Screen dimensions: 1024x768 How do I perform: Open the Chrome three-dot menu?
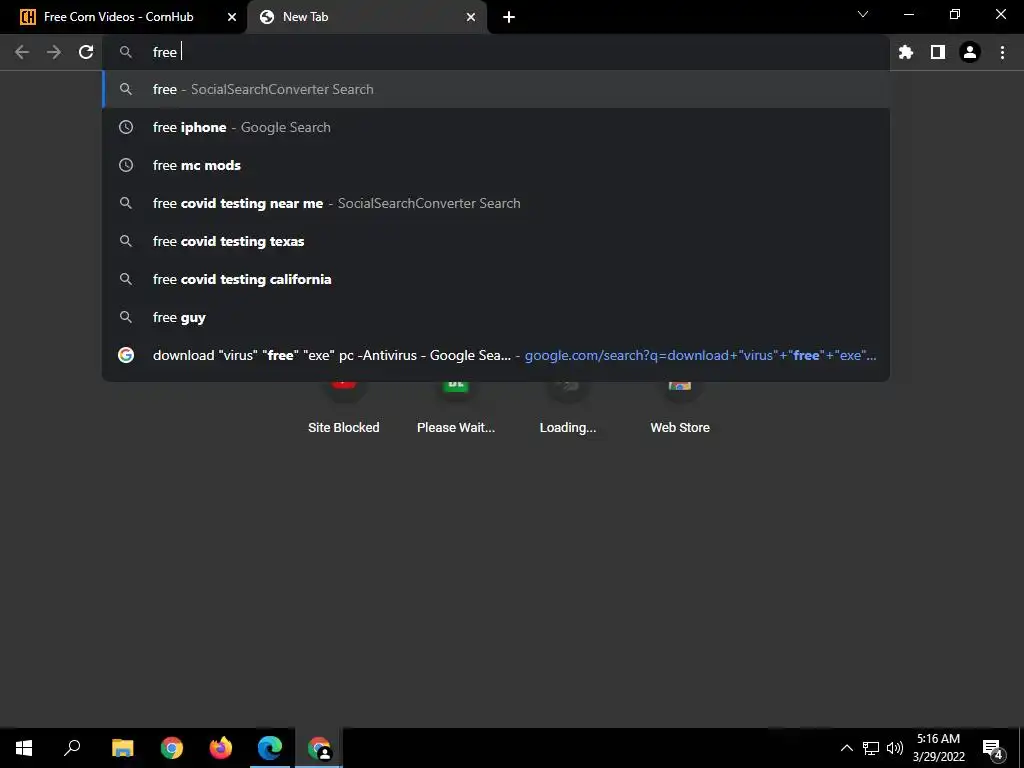tap(1002, 52)
